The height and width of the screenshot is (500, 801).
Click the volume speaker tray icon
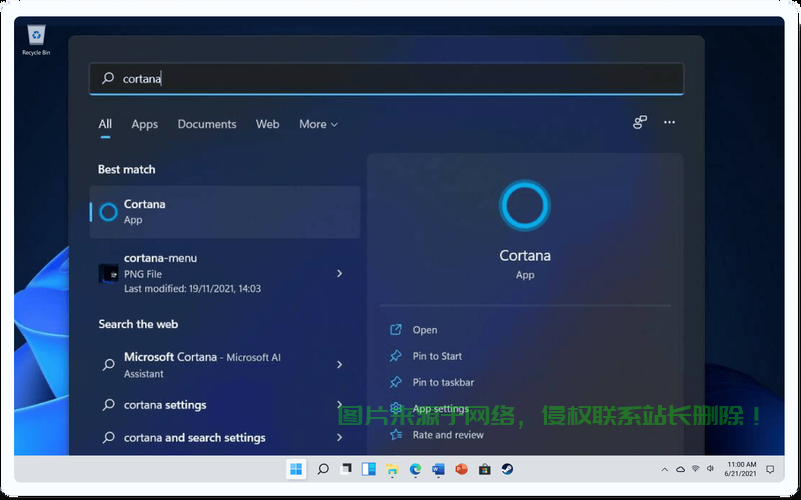[x=710, y=469]
